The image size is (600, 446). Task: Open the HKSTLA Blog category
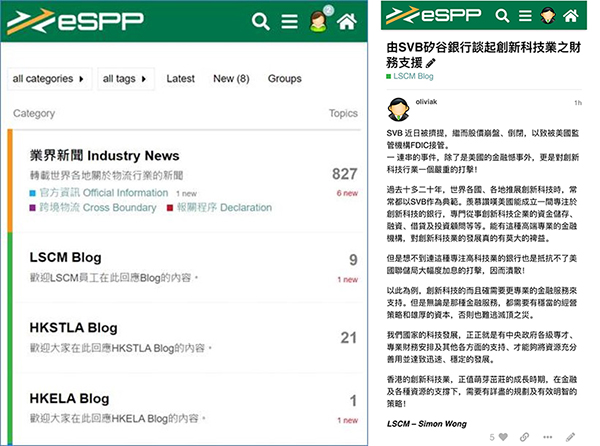click(73, 328)
